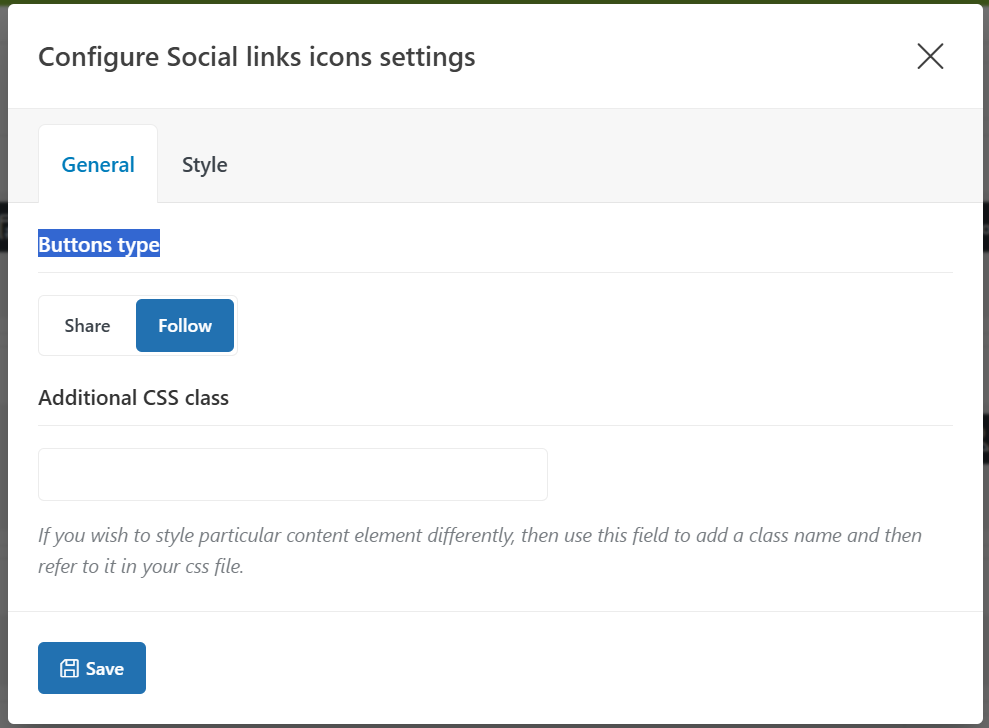Save the social links settings
The height and width of the screenshot is (728, 989).
click(92, 668)
